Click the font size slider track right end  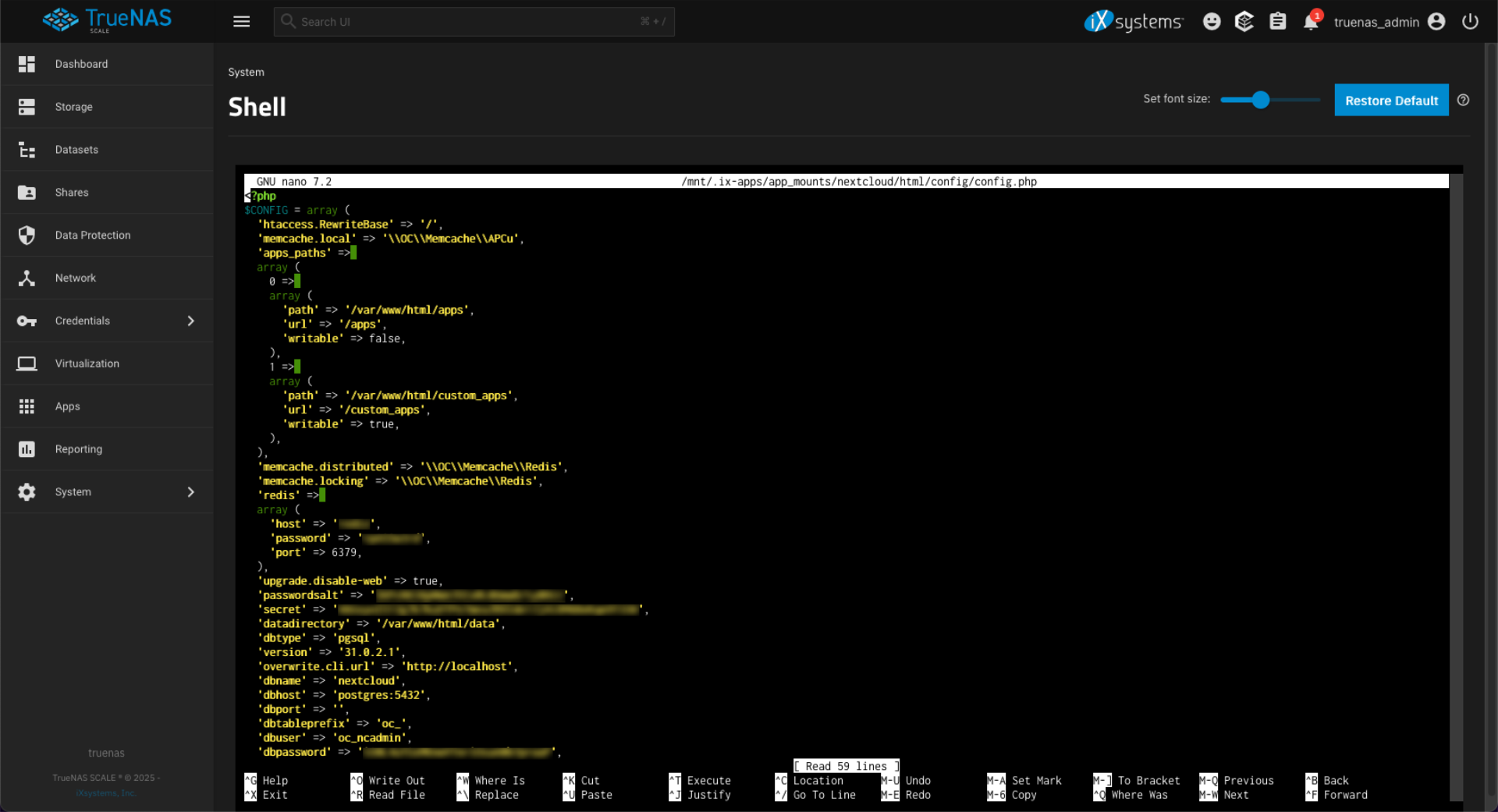tap(1317, 100)
